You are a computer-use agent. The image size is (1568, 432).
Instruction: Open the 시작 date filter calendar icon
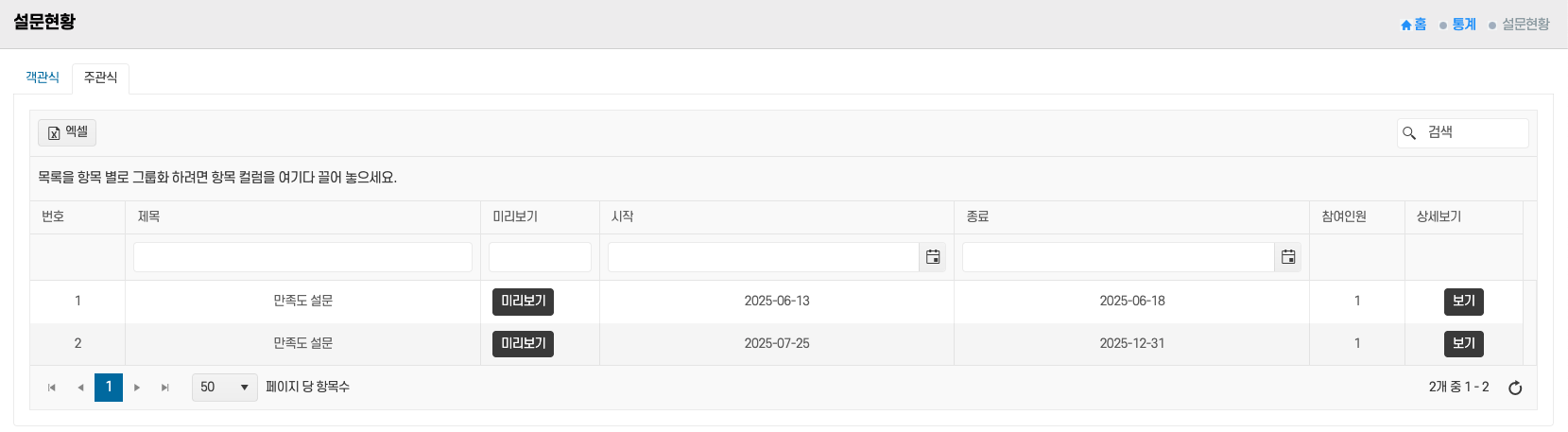click(933, 257)
